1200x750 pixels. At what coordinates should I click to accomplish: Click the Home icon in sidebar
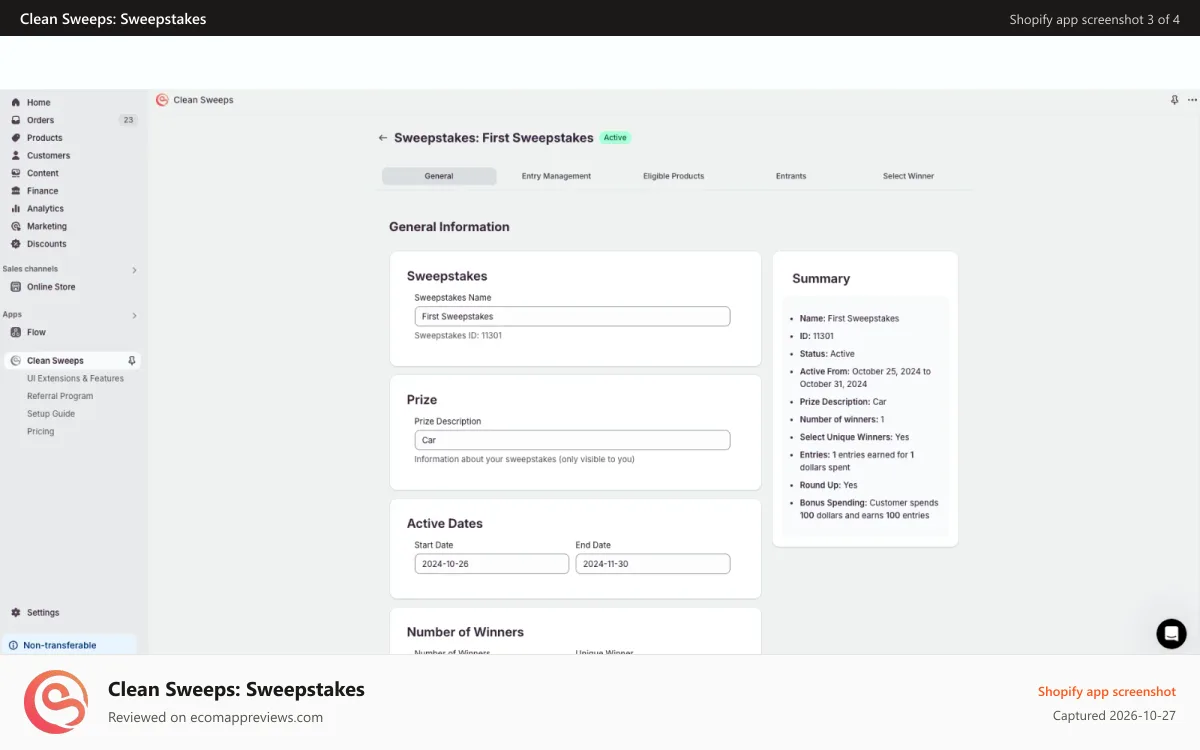coord(16,102)
